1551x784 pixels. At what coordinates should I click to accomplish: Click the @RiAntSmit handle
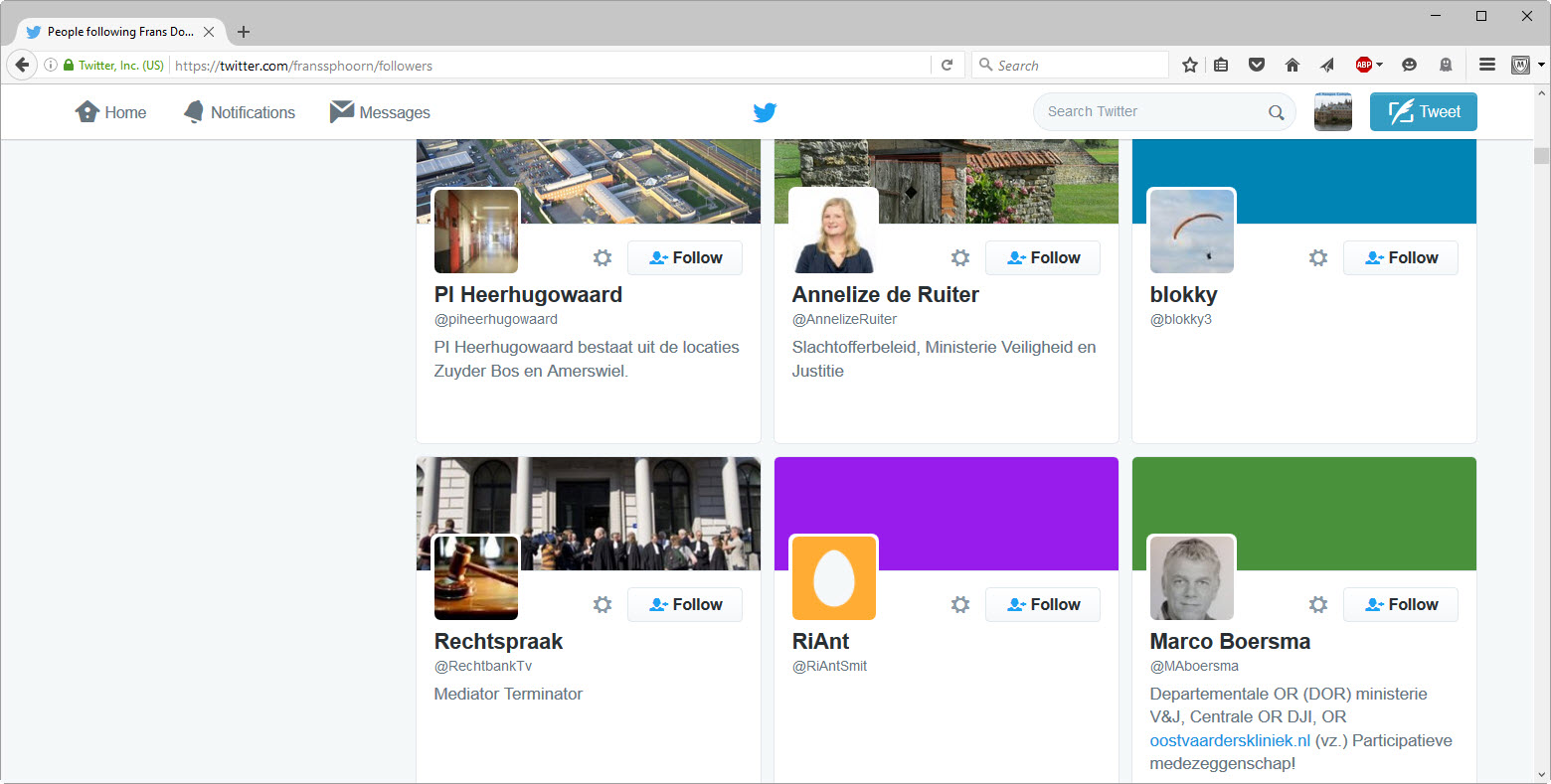click(x=829, y=666)
